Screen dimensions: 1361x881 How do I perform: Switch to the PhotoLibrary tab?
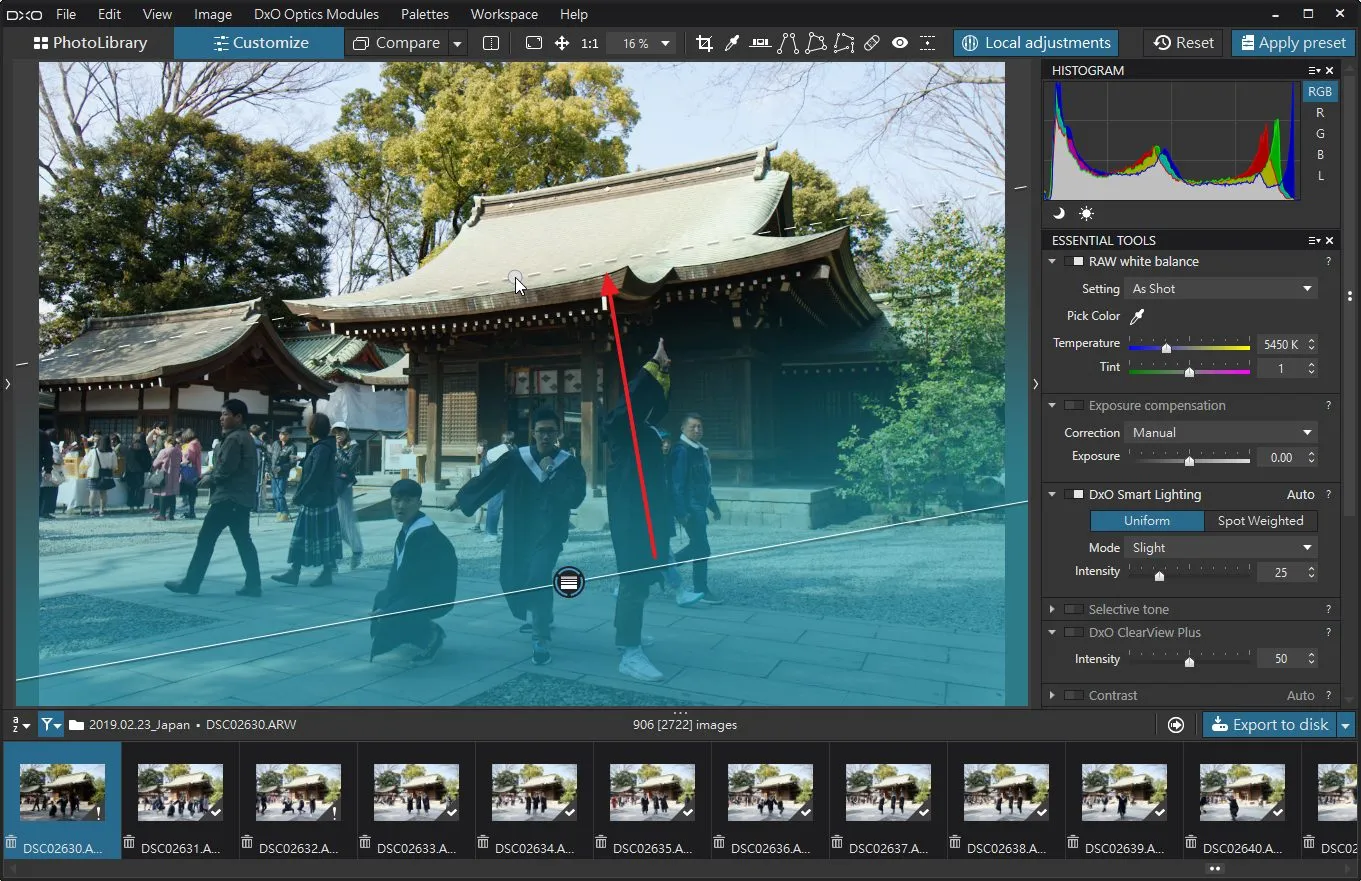pos(90,43)
